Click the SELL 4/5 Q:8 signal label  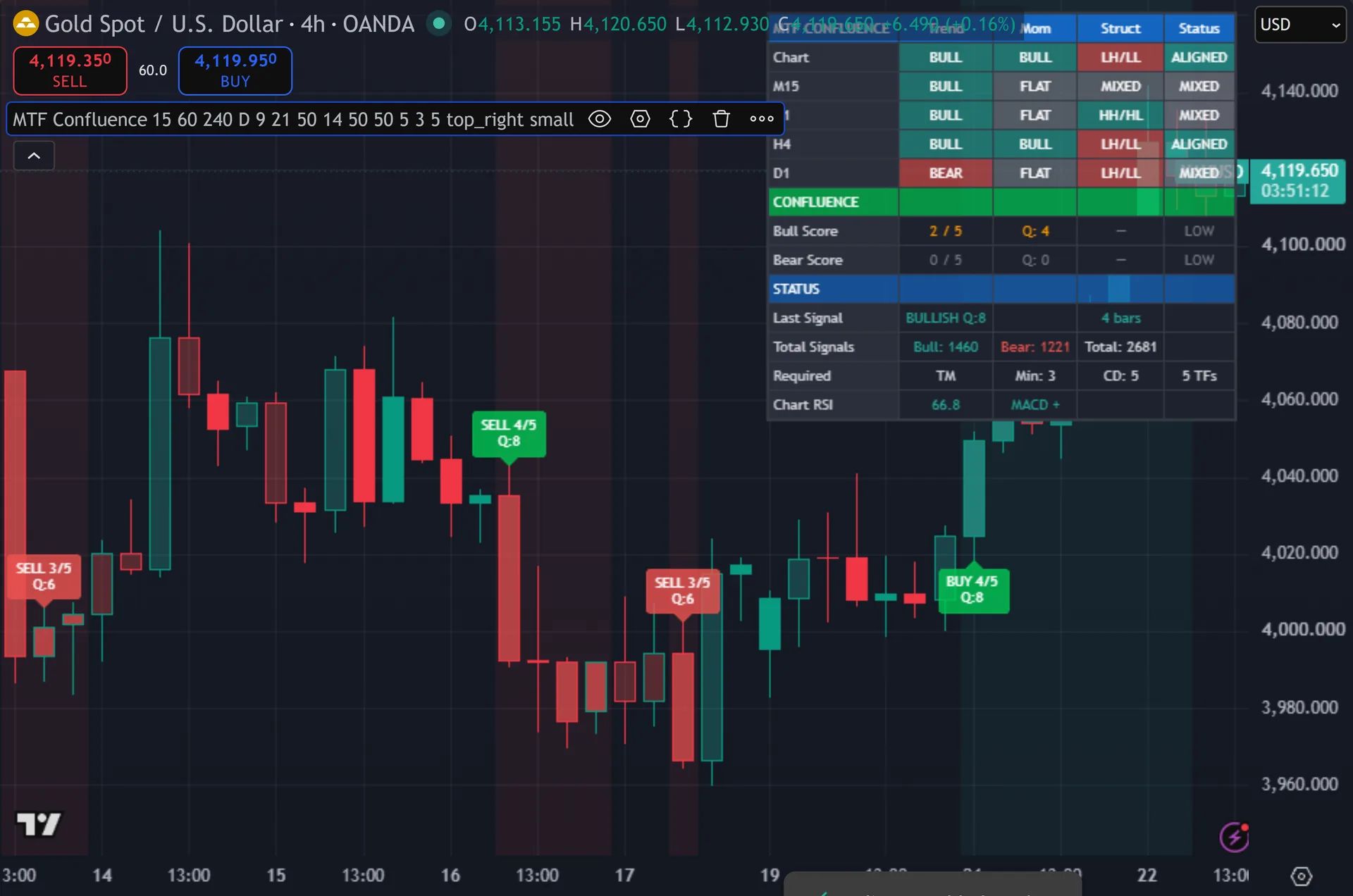coord(509,433)
